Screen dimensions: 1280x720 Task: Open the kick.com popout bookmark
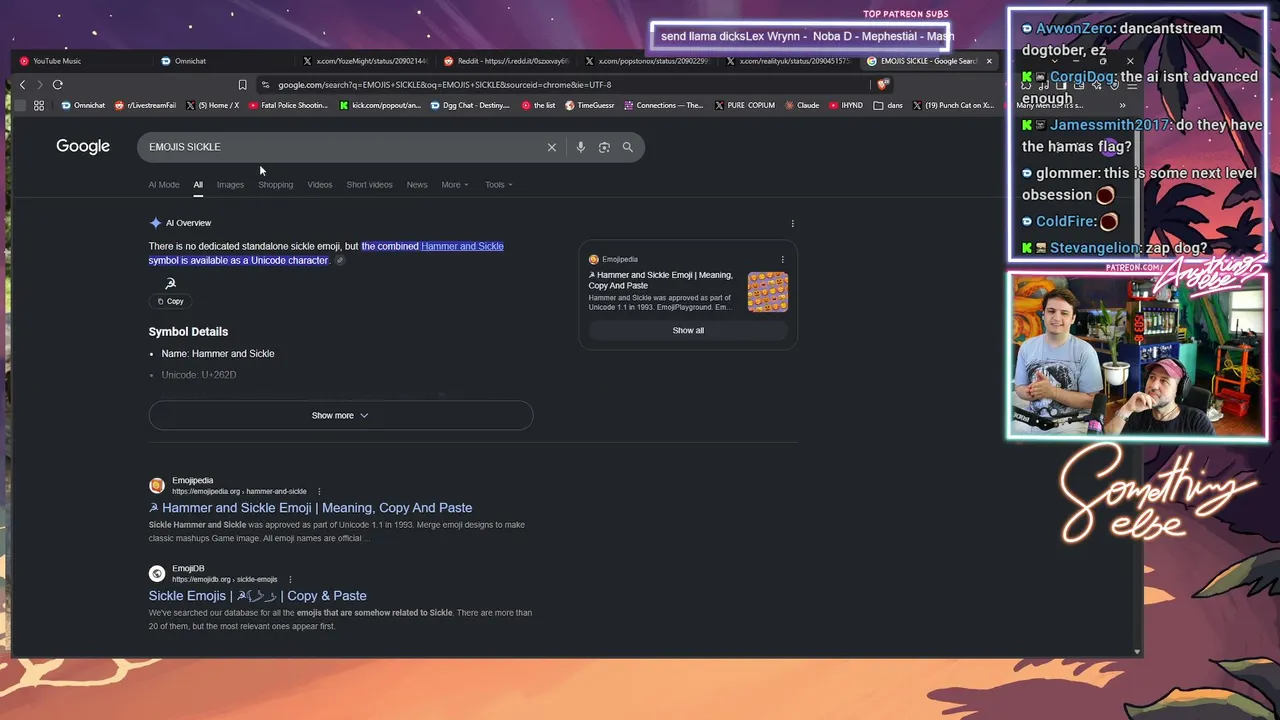pos(380,105)
